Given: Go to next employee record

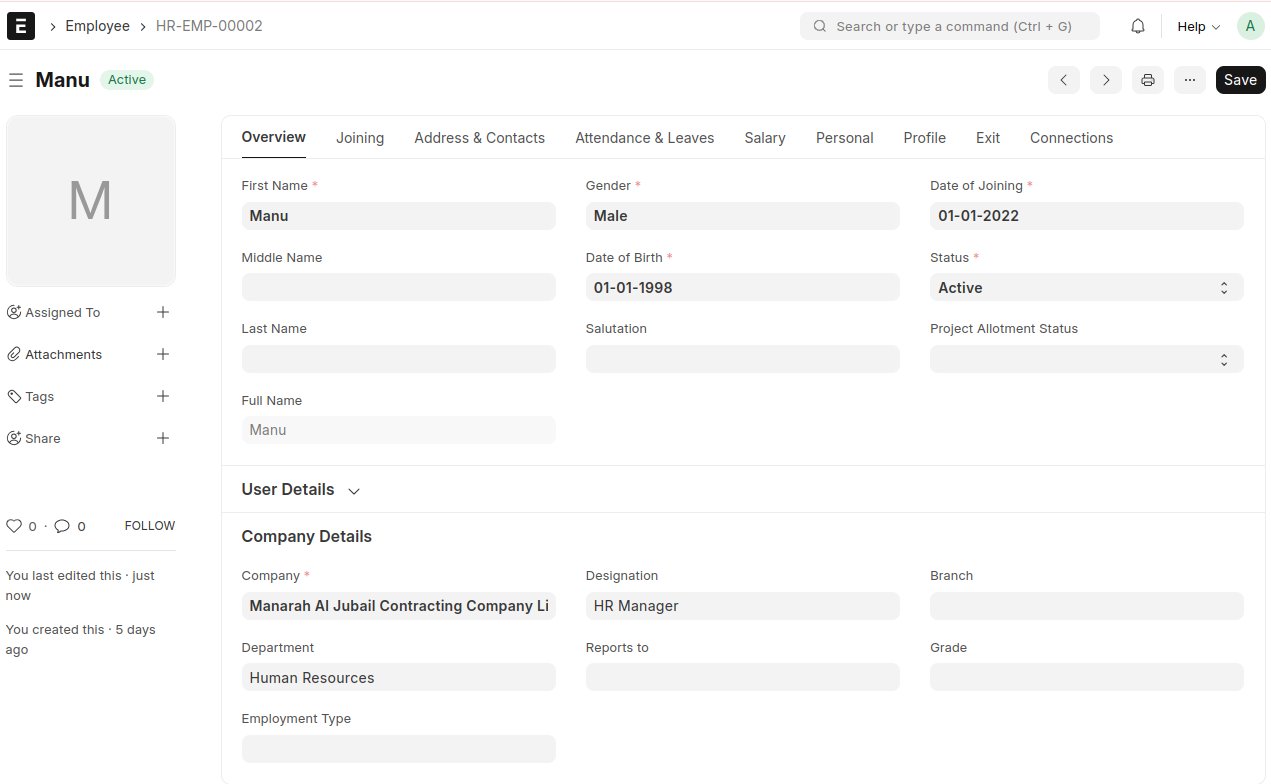Looking at the screenshot, I should (x=1105, y=80).
